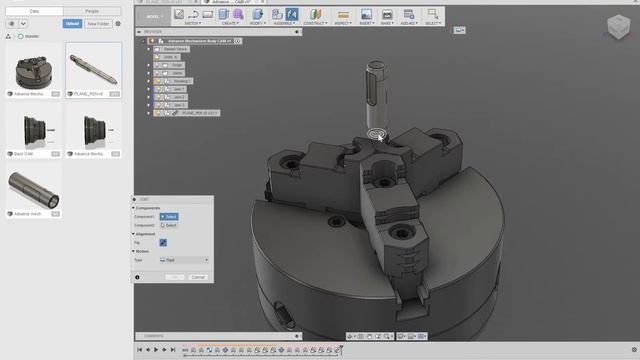The width and height of the screenshot is (640, 360).
Task: Click the purple Create Form icon
Action: [238, 14]
